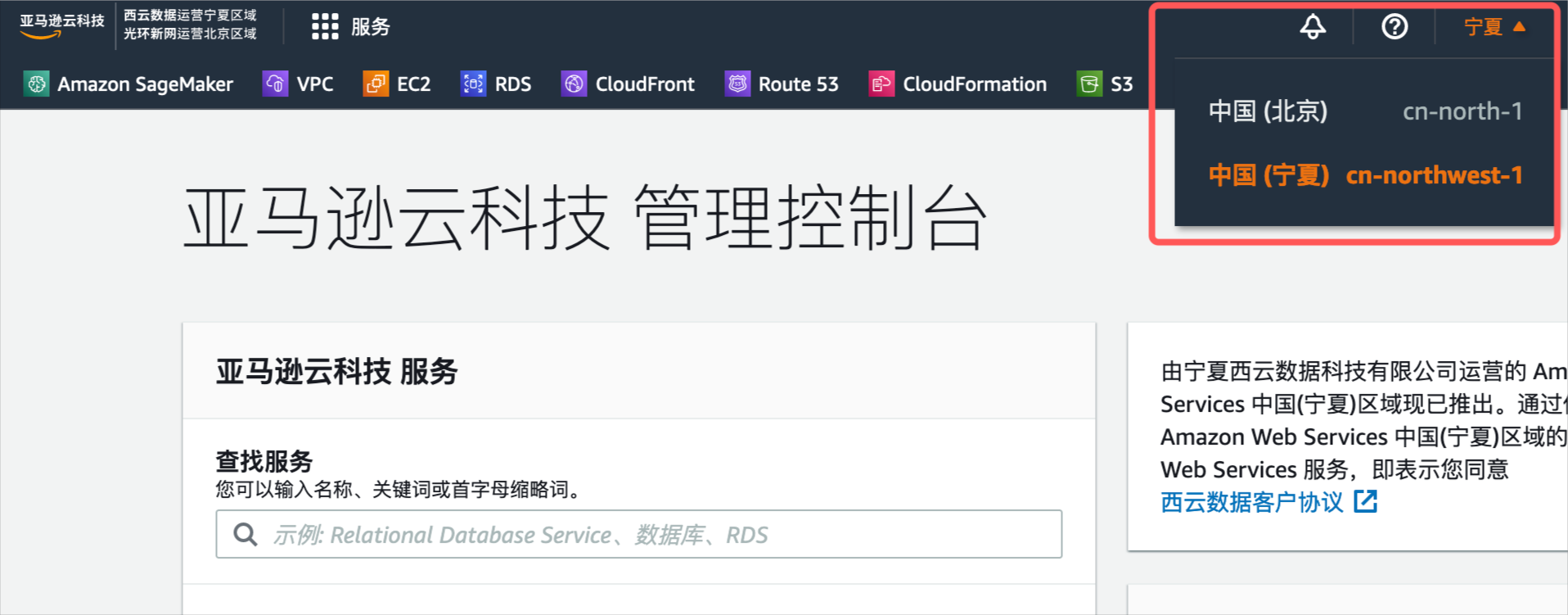
Task: Open the help question mark icon
Action: click(x=1395, y=26)
